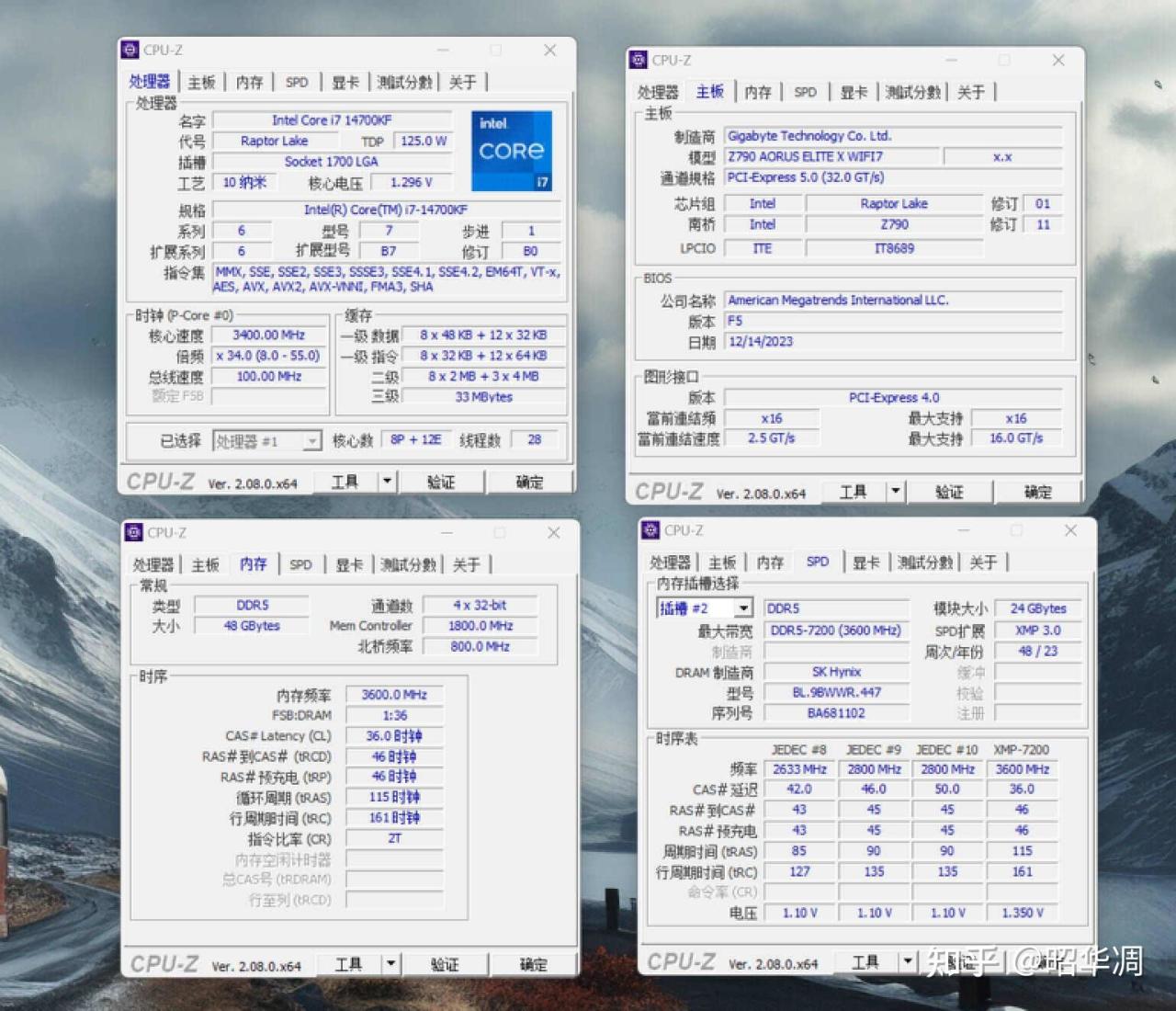Open 显卡 tab in the processor window

point(345,83)
